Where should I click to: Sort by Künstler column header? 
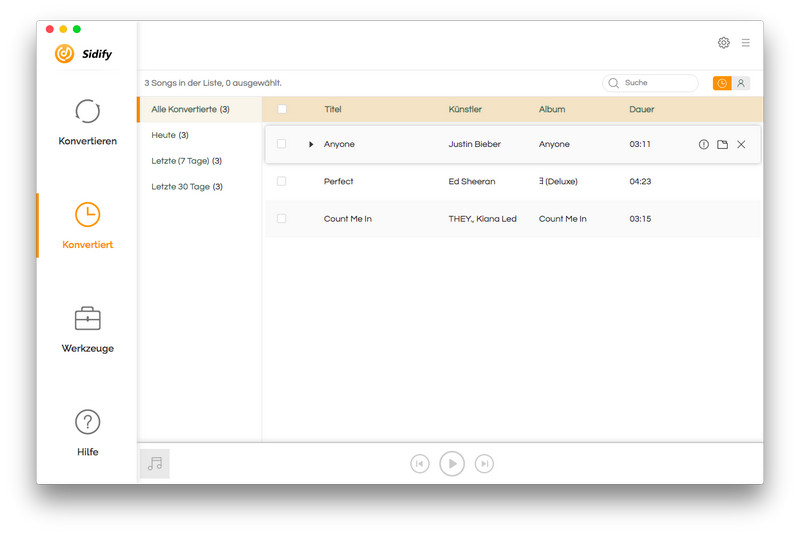tap(465, 109)
